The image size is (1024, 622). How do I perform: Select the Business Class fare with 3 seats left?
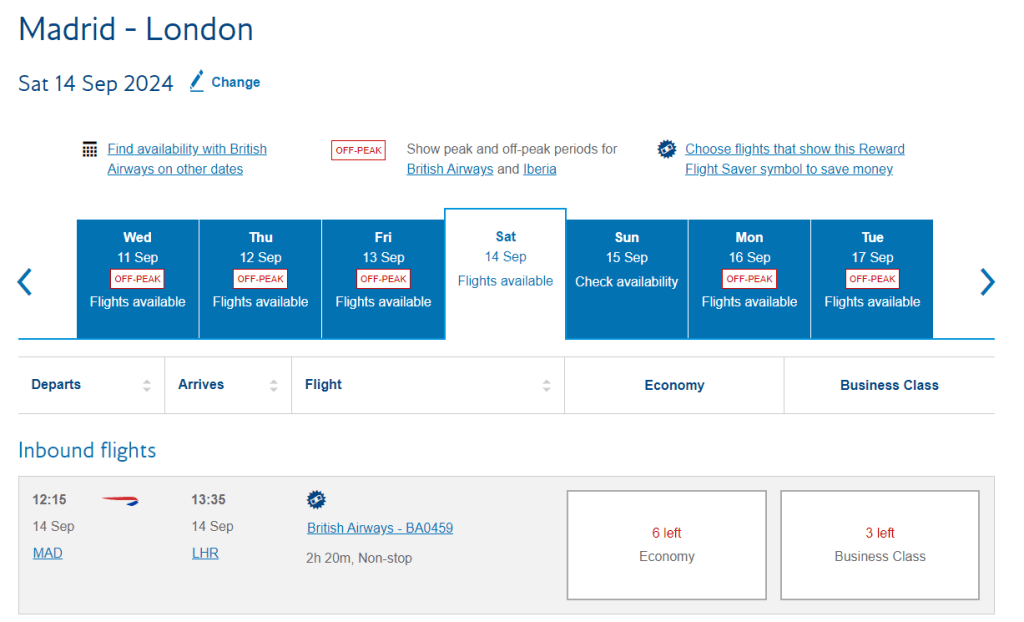[879, 544]
